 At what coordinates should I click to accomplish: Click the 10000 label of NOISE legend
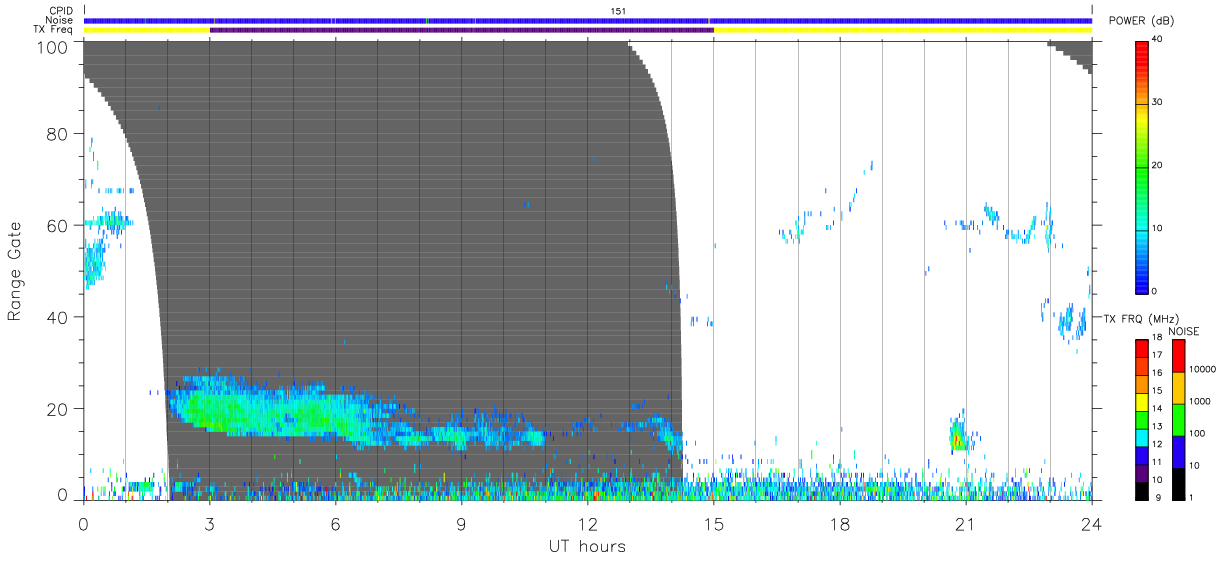click(x=1202, y=369)
